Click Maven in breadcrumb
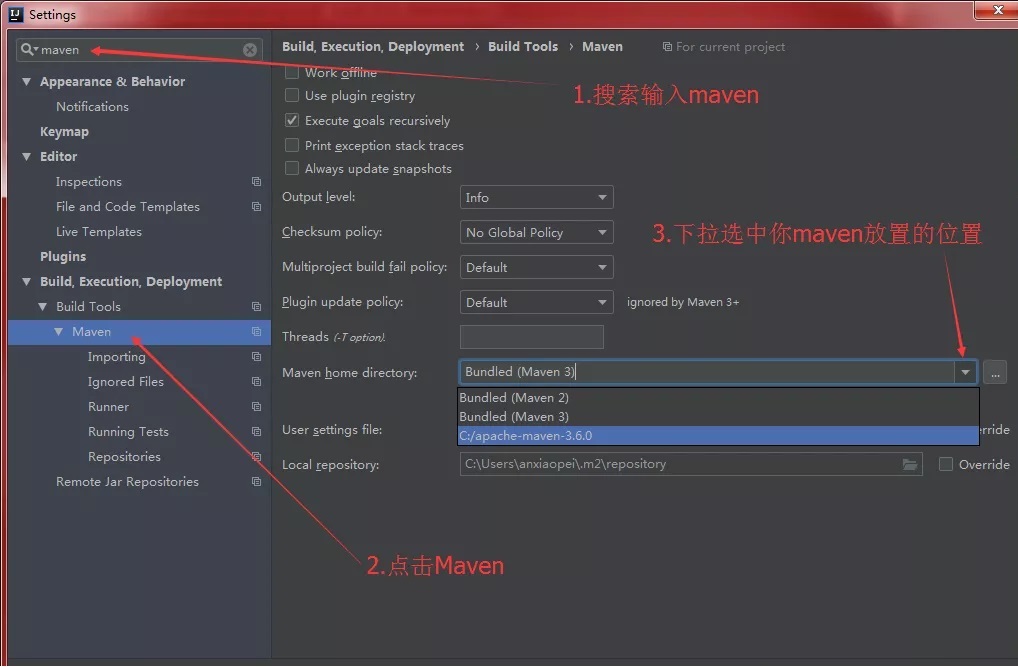This screenshot has height=667, width=1018. click(602, 47)
